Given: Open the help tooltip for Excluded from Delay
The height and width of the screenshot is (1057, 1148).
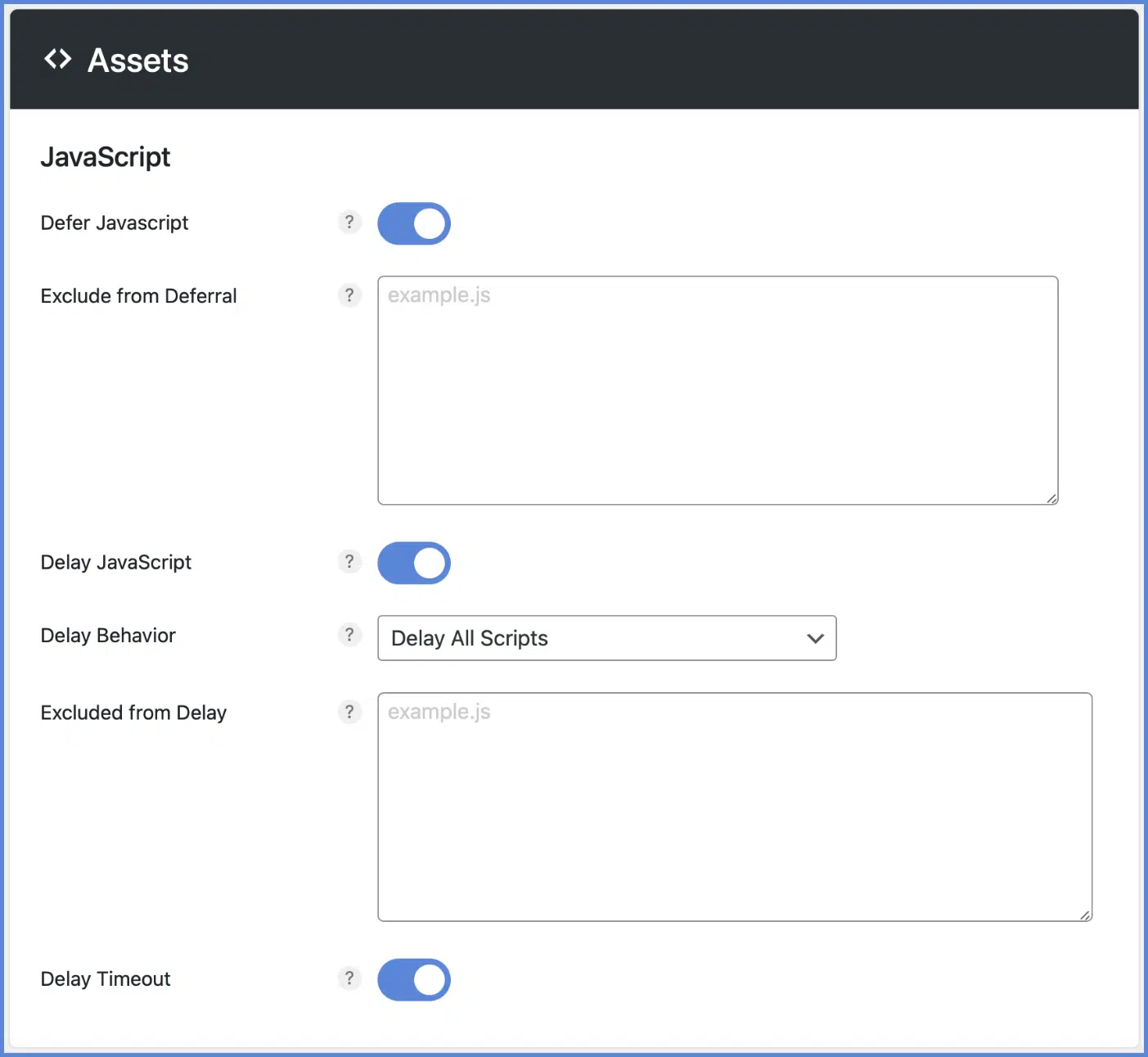Looking at the screenshot, I should point(349,712).
